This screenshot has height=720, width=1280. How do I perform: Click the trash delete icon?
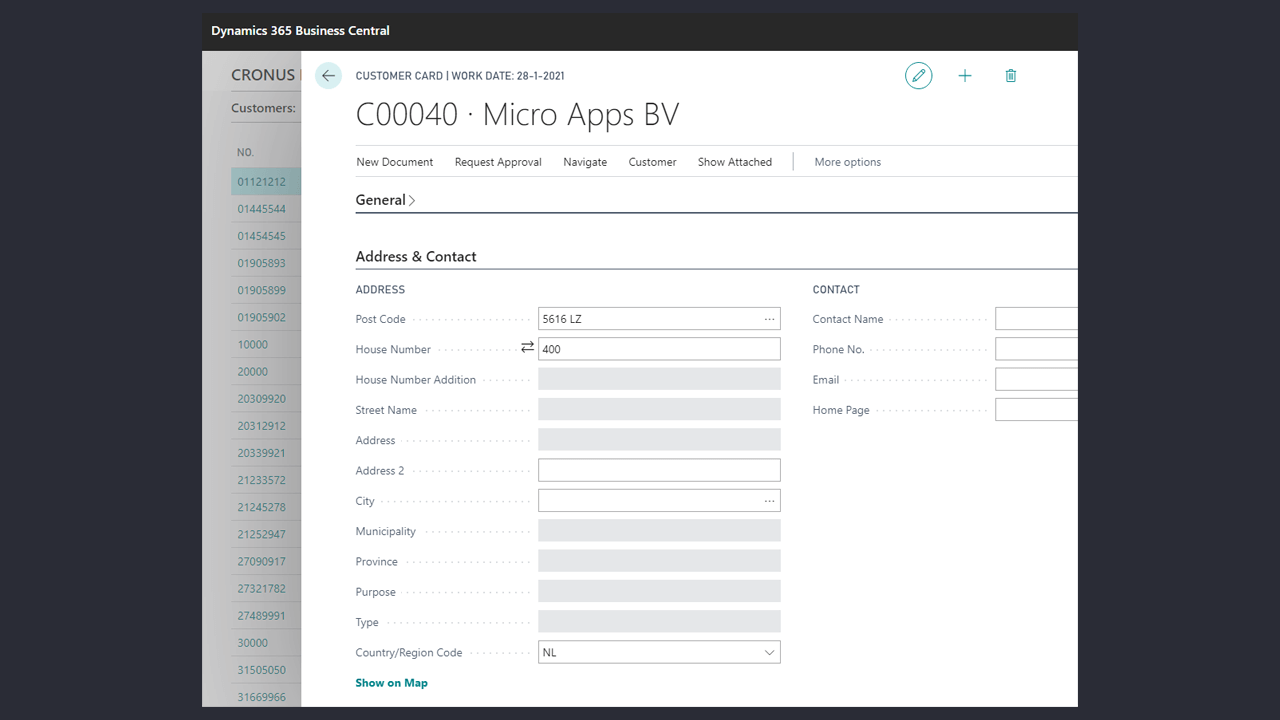click(x=1011, y=76)
